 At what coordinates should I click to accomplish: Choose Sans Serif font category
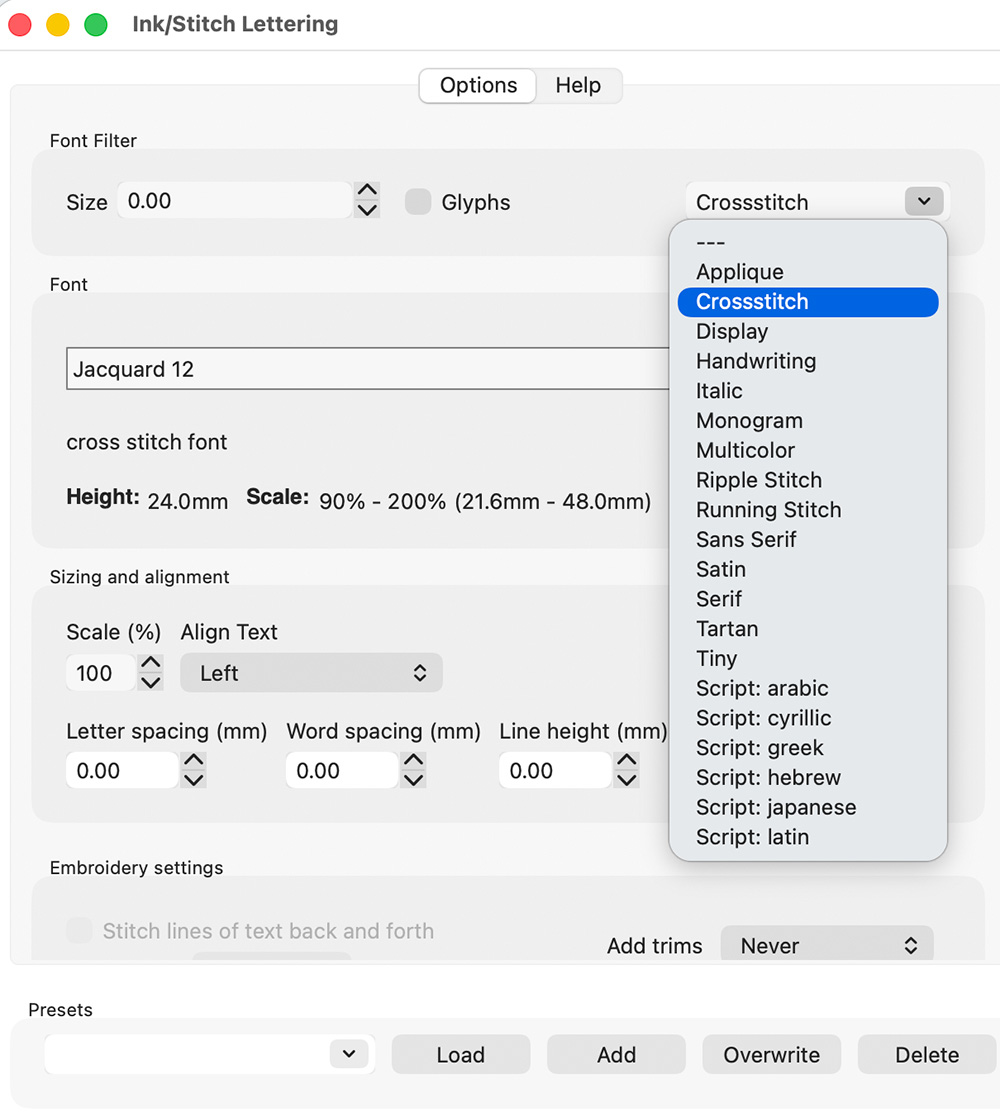pyautogui.click(x=808, y=539)
